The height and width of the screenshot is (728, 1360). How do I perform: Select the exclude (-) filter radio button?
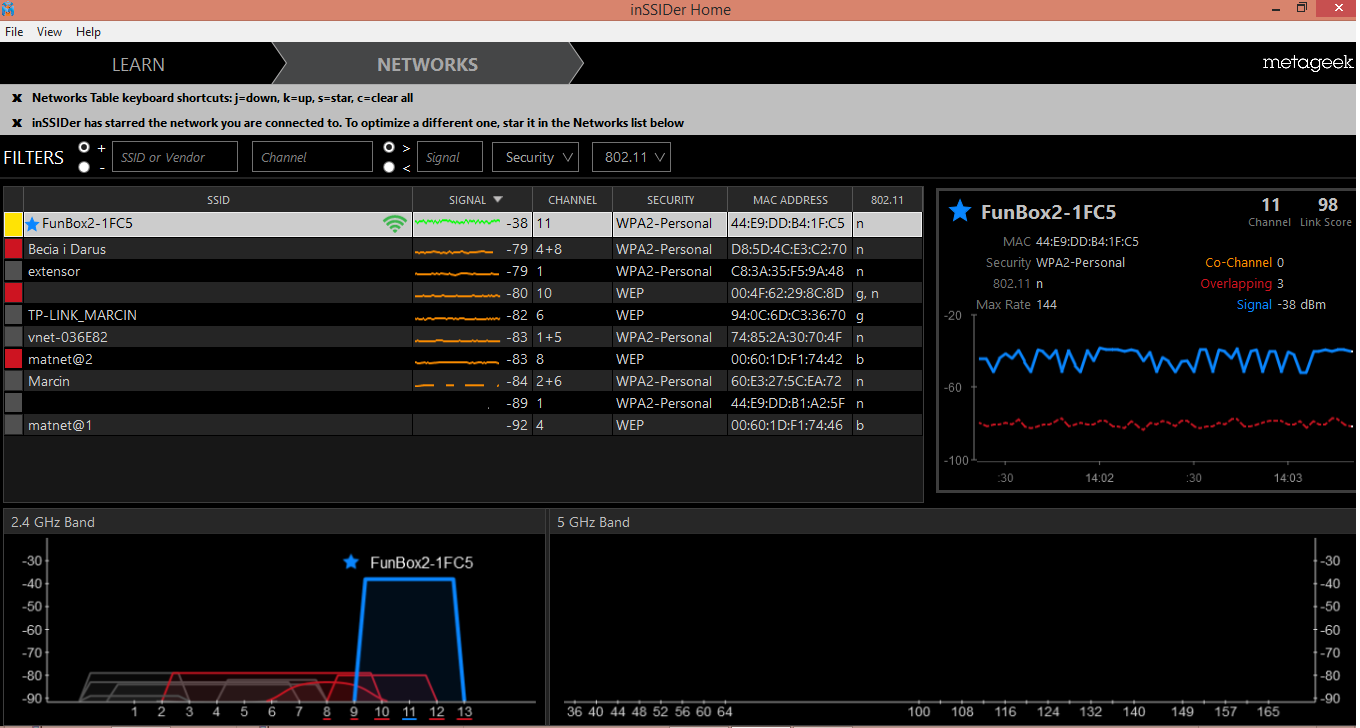[x=84, y=167]
